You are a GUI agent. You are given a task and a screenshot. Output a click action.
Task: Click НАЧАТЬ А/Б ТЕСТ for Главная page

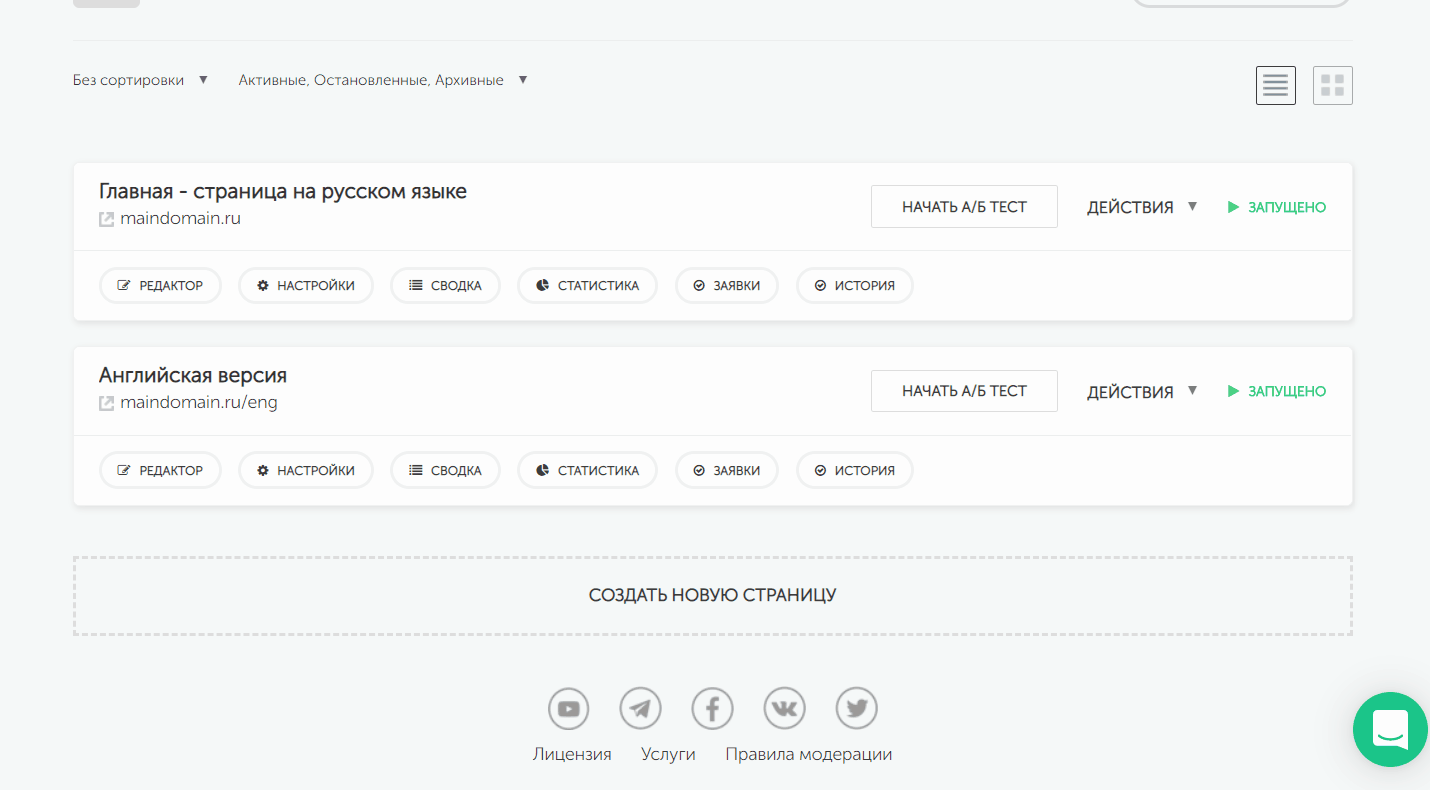(x=964, y=207)
